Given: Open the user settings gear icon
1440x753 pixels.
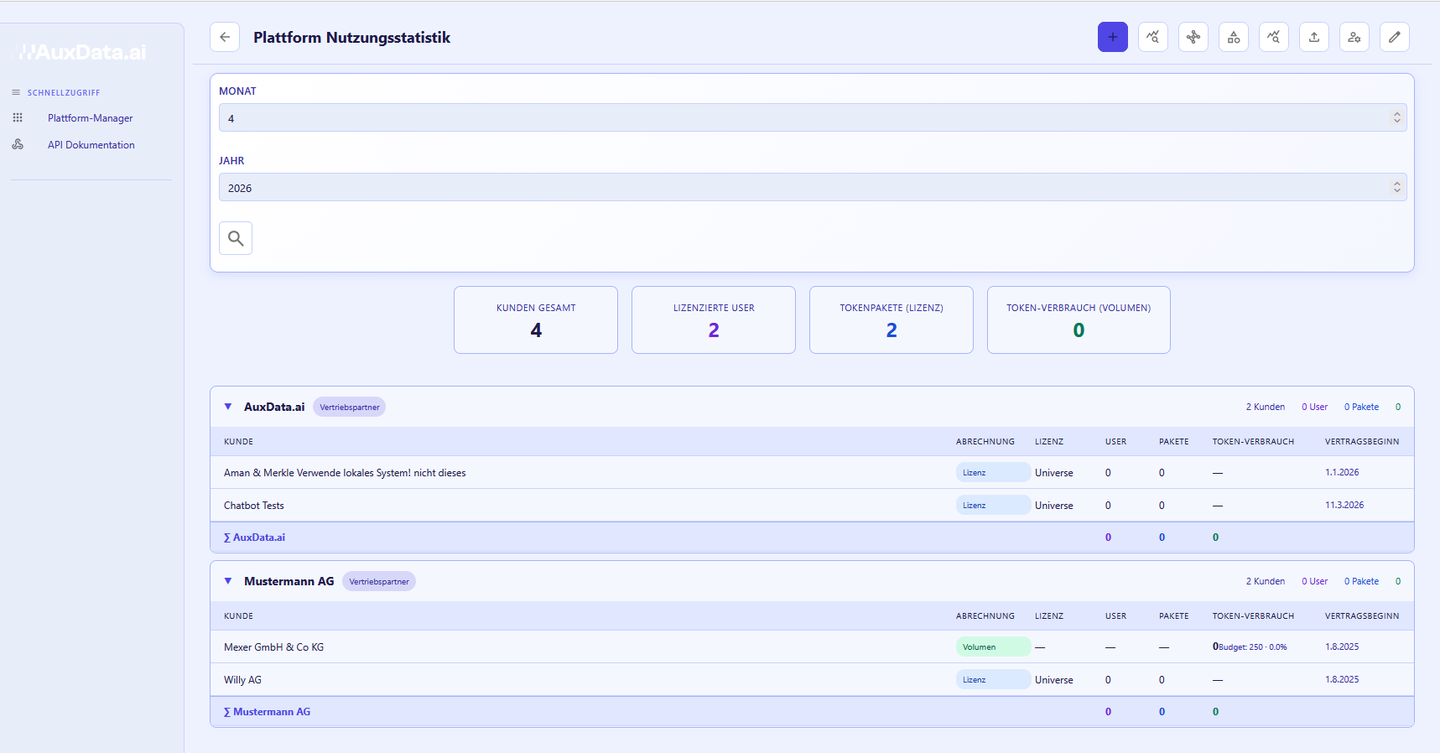Looking at the screenshot, I should click(x=1354, y=37).
